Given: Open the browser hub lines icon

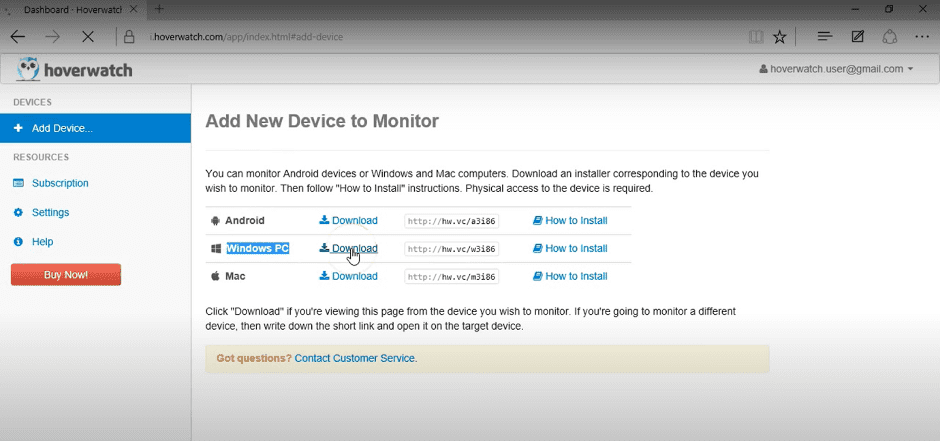Looking at the screenshot, I should coord(825,37).
